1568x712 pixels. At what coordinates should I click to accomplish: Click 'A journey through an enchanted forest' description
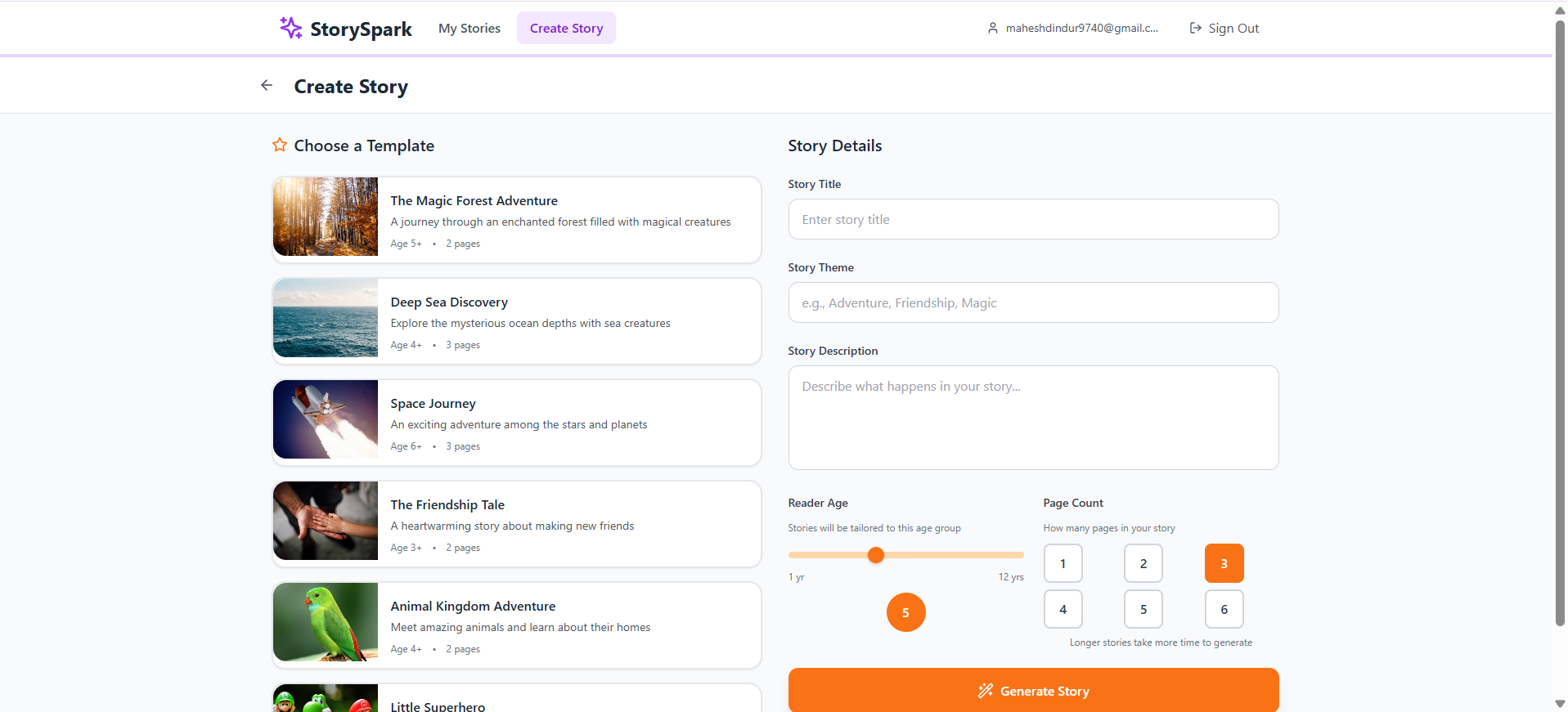pyautogui.click(x=560, y=222)
